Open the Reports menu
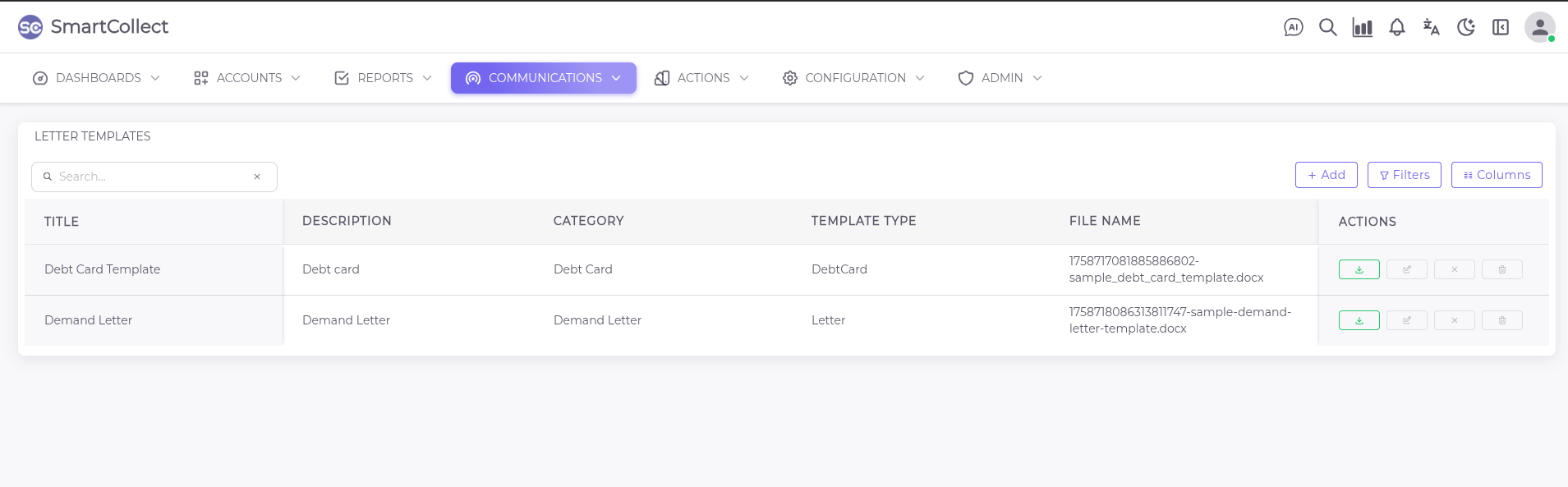The image size is (1568, 487). [383, 78]
